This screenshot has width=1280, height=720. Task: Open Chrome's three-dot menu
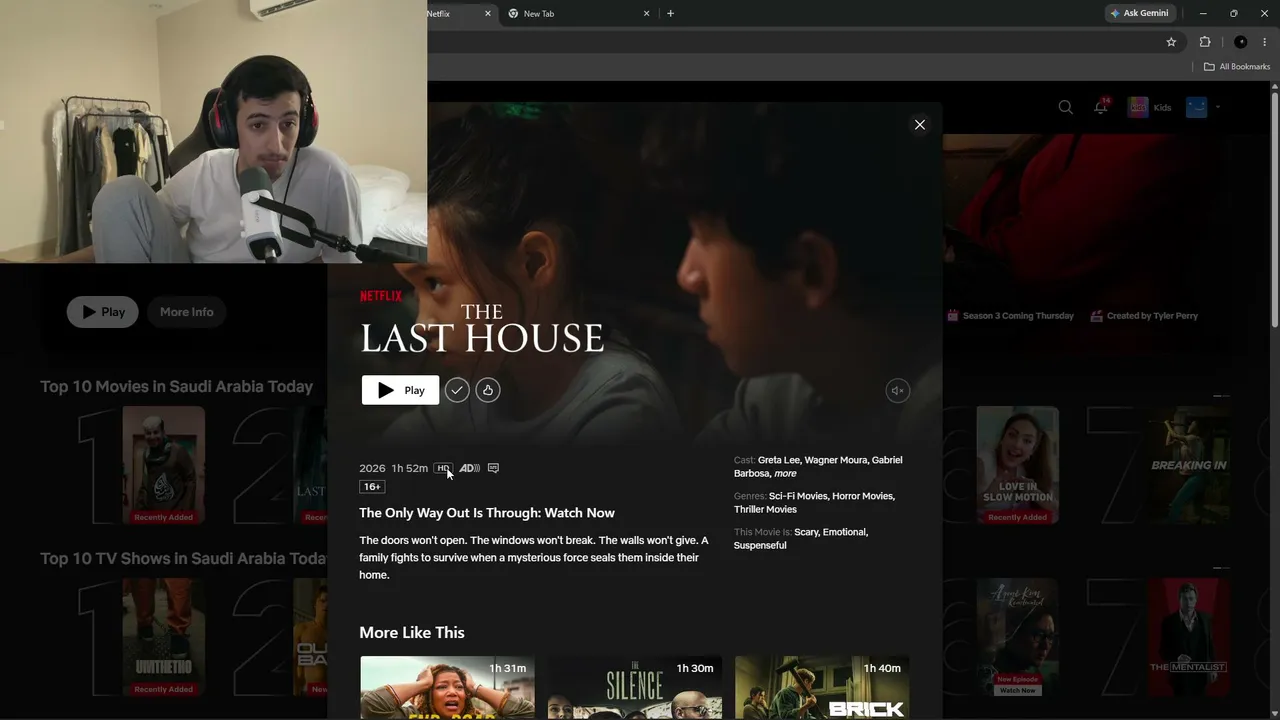pyautogui.click(x=1265, y=42)
